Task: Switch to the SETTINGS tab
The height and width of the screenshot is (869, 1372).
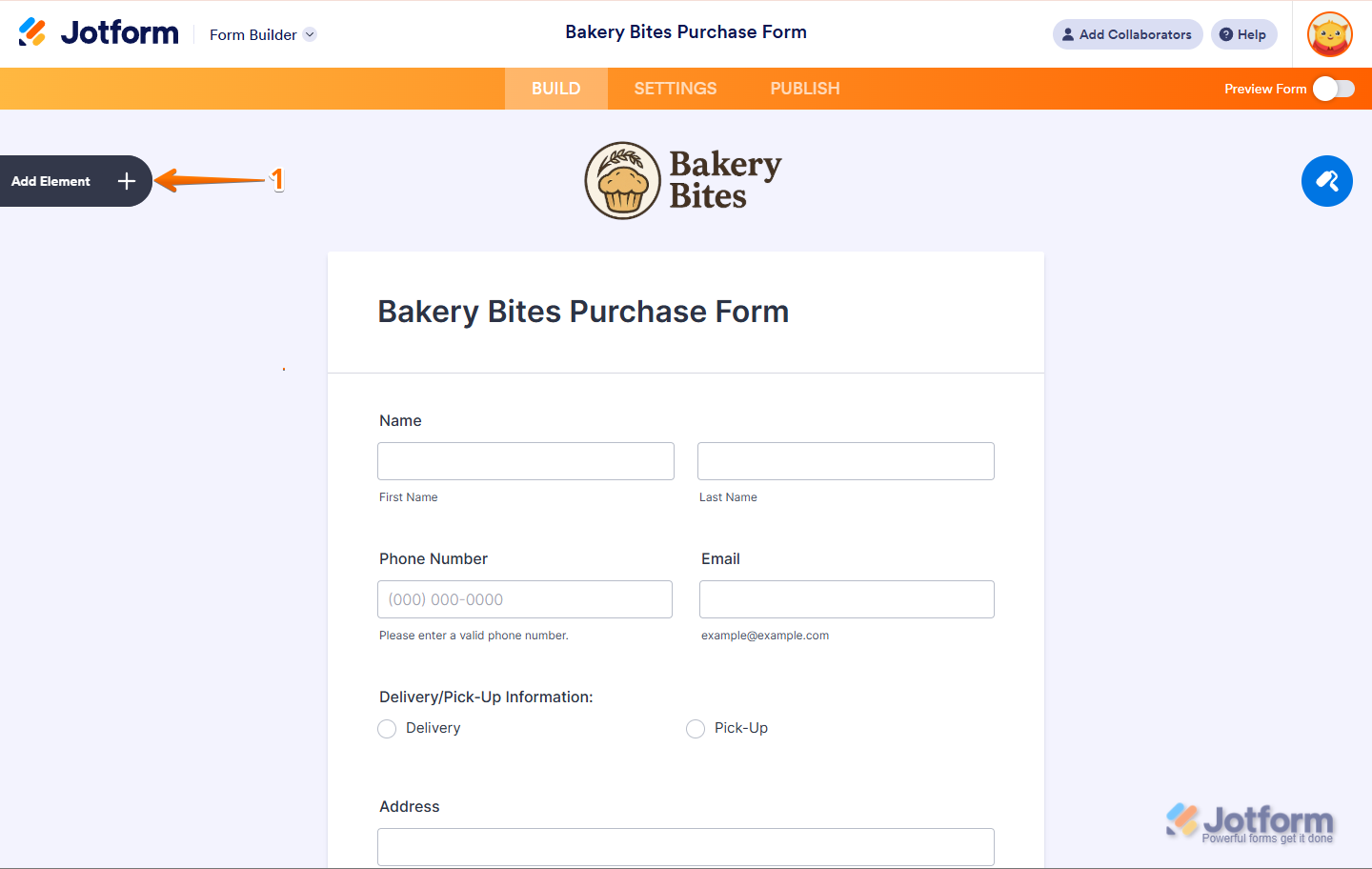Action: tap(675, 89)
